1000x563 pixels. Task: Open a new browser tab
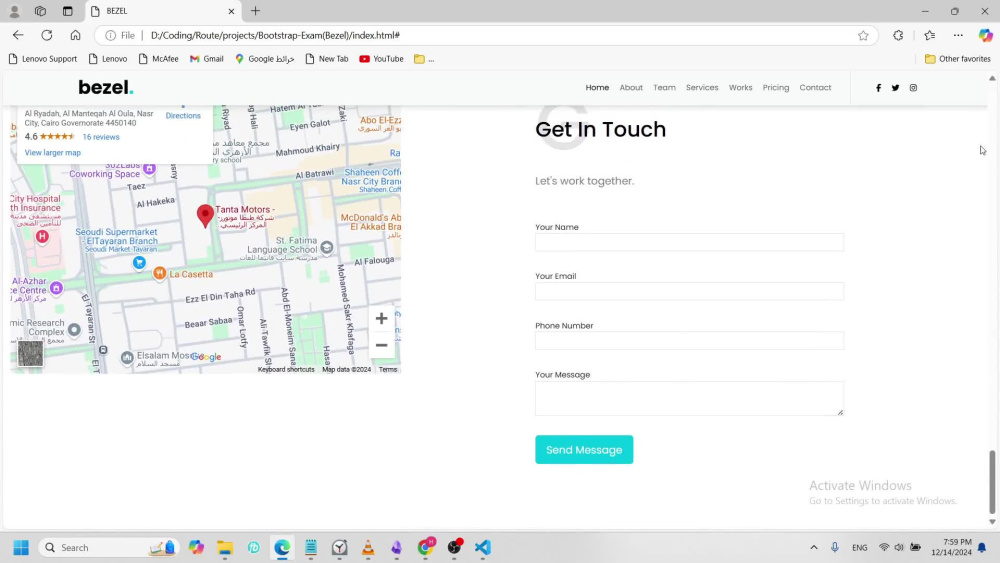255,11
